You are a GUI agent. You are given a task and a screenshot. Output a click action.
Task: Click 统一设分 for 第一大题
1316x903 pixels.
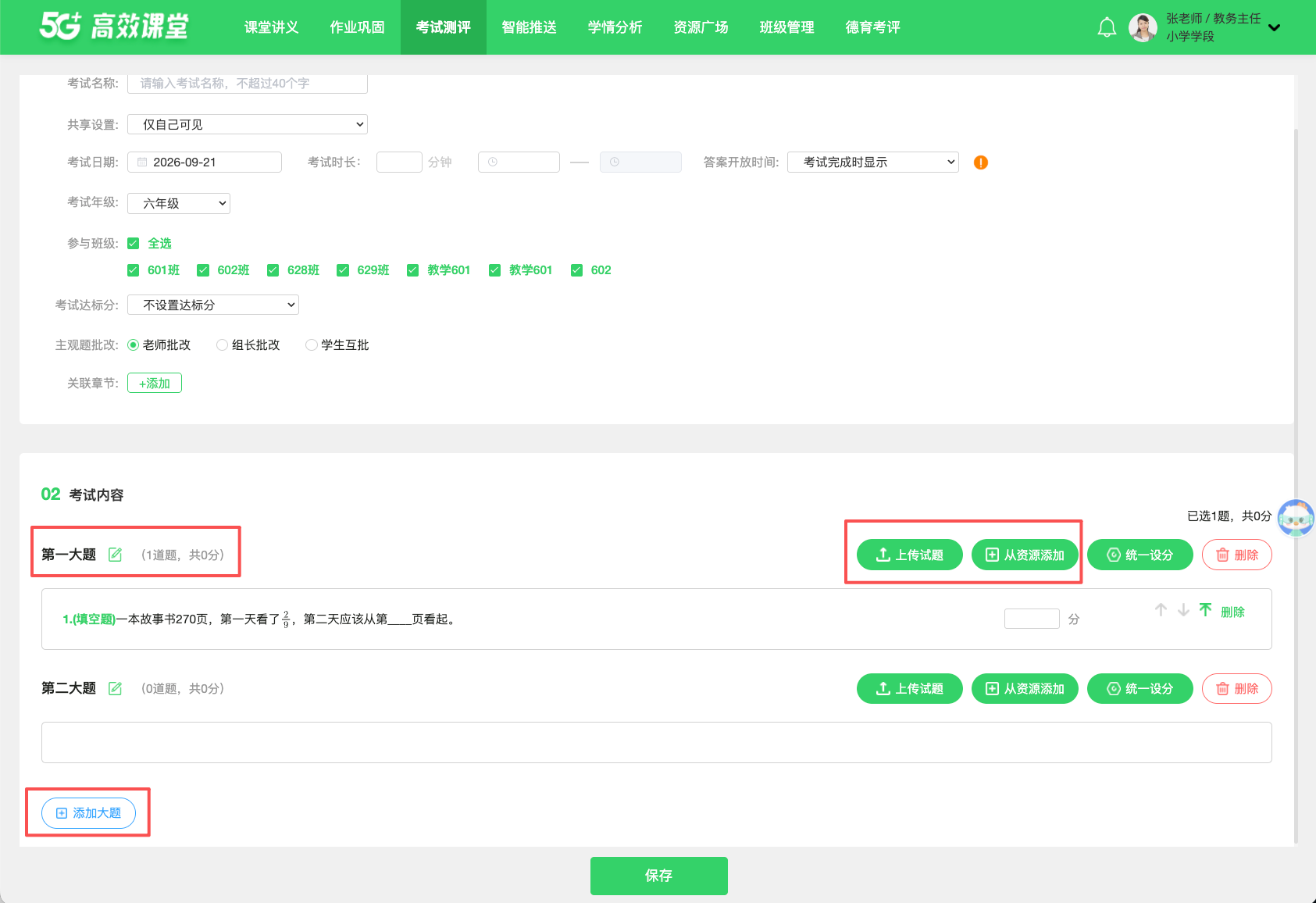click(1140, 555)
